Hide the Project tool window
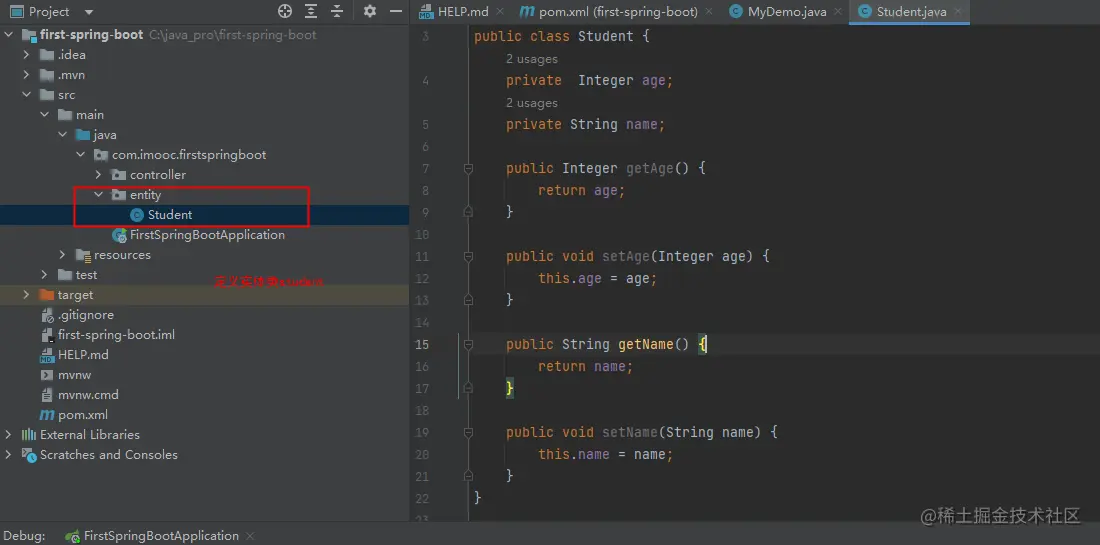Screen dimensions: 1100x545 pos(396,11)
